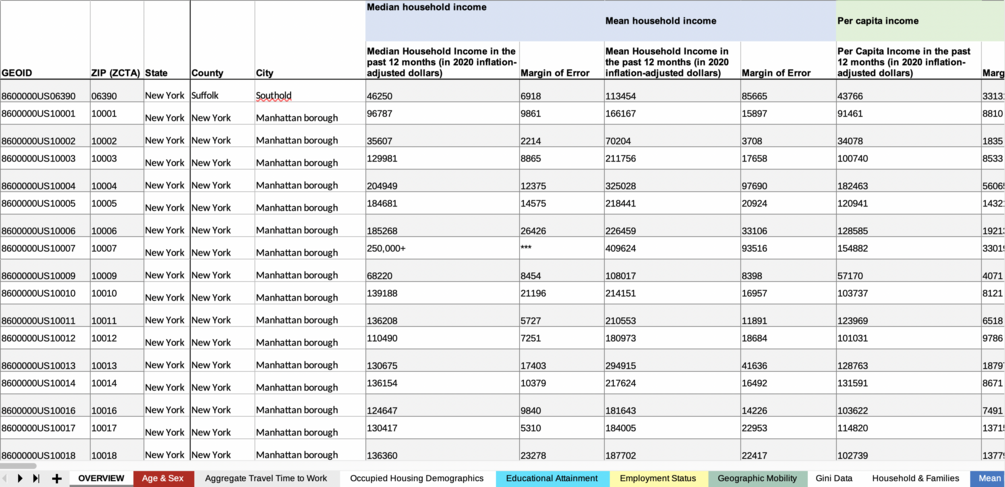Select per capita income 123969
The height and width of the screenshot is (487, 1005).
908,315
